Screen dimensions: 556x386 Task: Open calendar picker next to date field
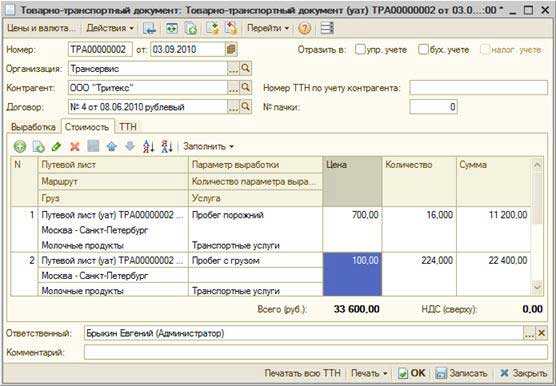click(x=231, y=49)
